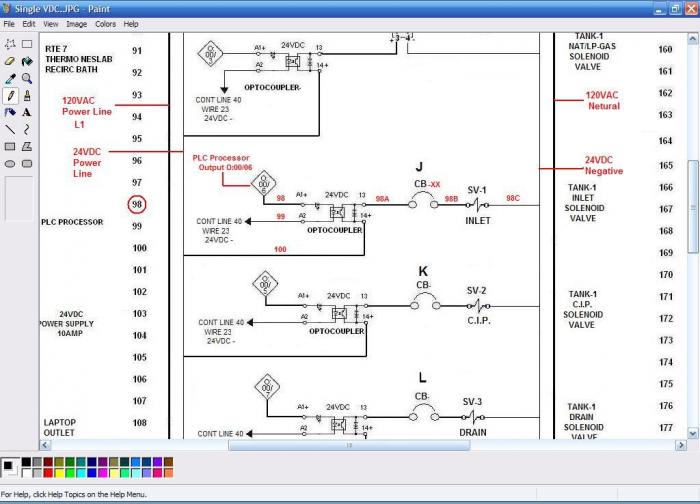
Task: Select the Free-Form Select tool
Action: point(10,44)
